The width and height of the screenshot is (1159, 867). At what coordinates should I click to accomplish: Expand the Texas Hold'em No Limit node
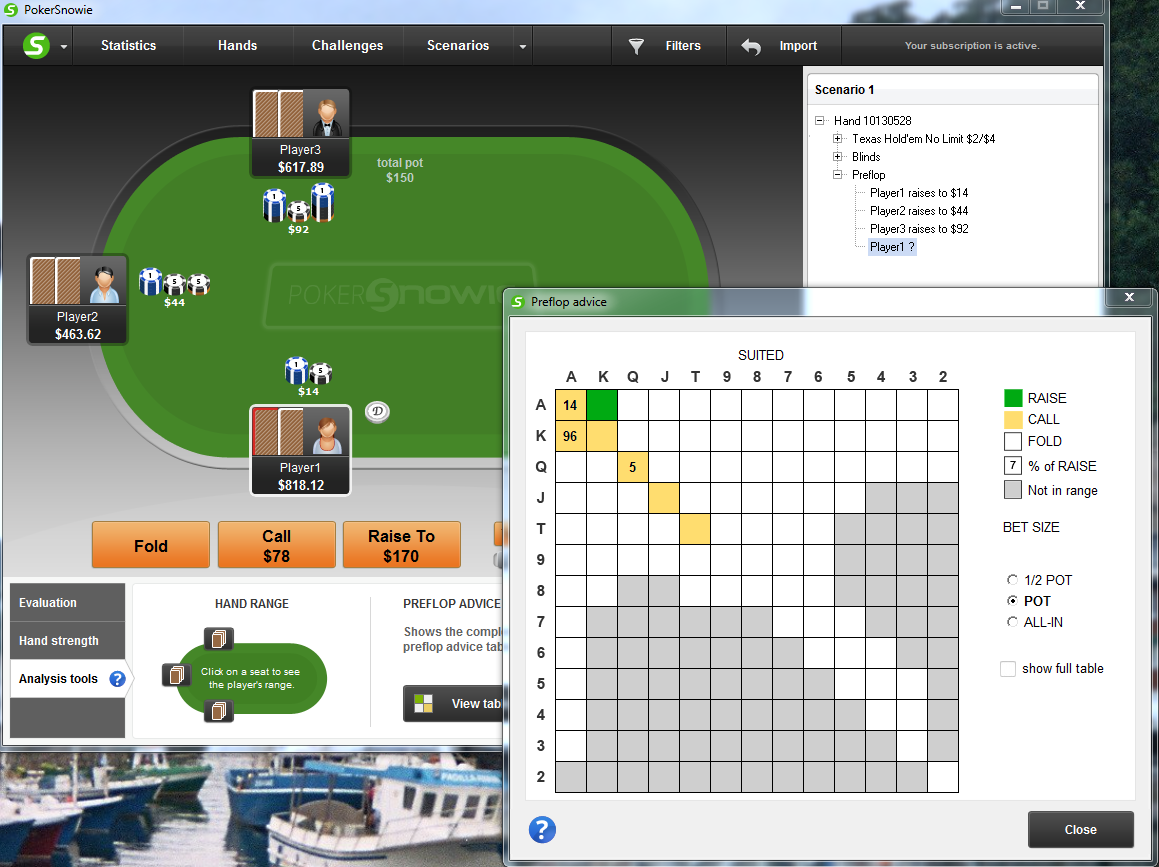point(837,138)
